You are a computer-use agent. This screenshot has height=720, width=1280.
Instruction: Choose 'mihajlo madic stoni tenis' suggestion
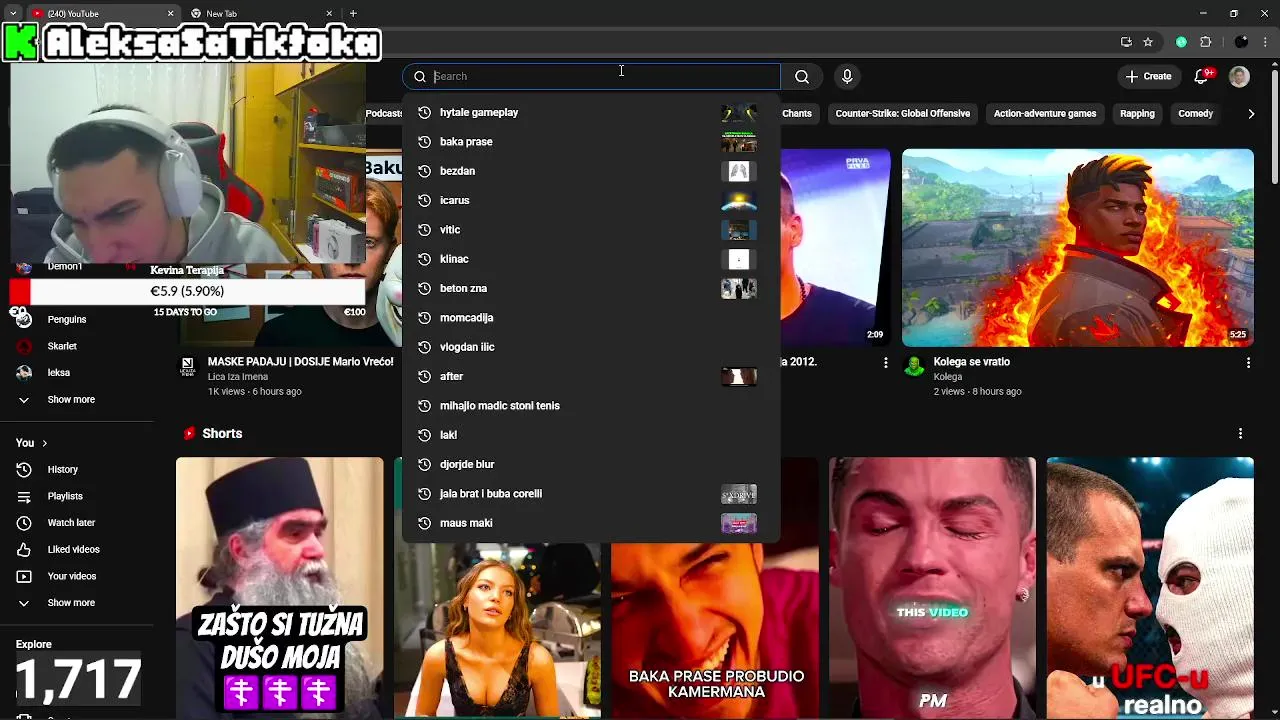(x=590, y=406)
